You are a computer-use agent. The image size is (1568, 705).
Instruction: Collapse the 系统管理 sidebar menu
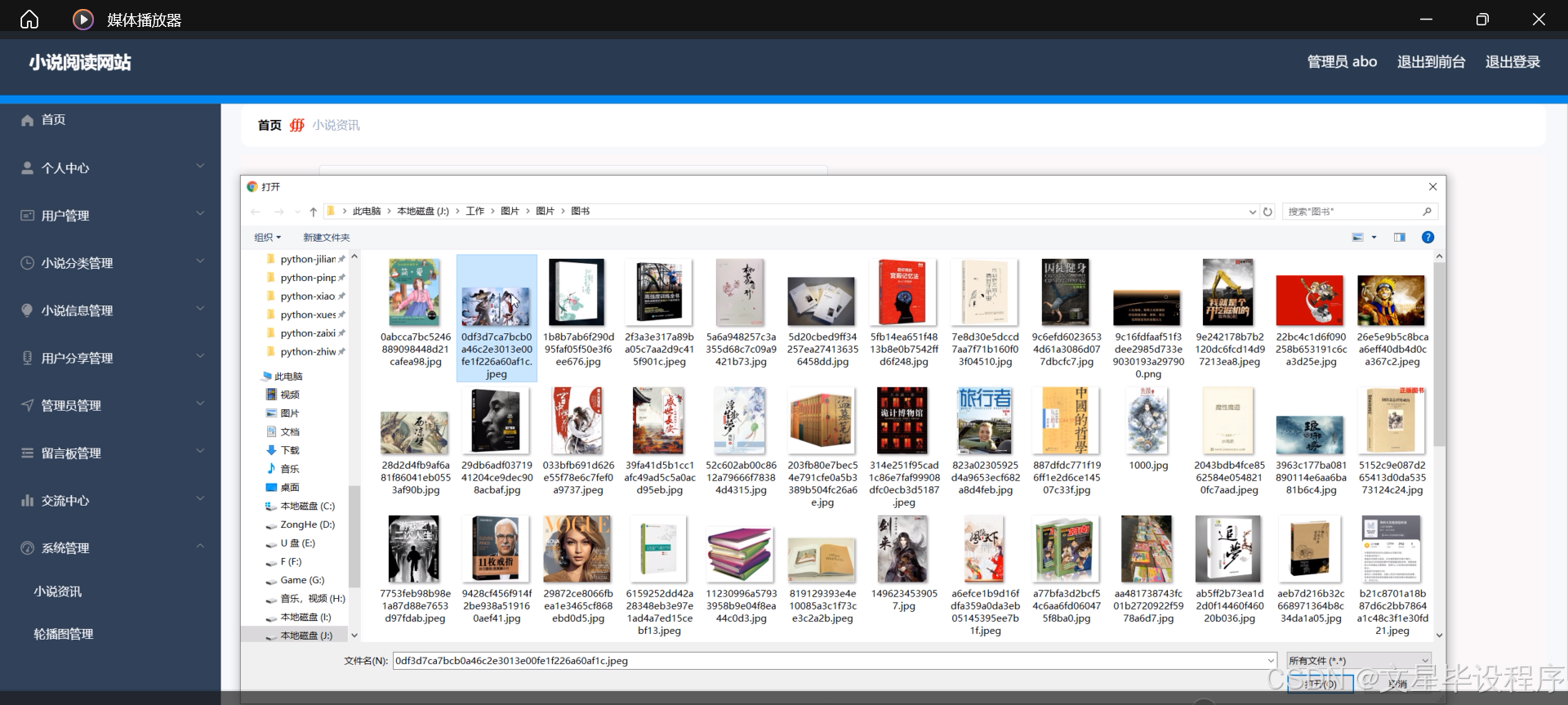point(110,547)
